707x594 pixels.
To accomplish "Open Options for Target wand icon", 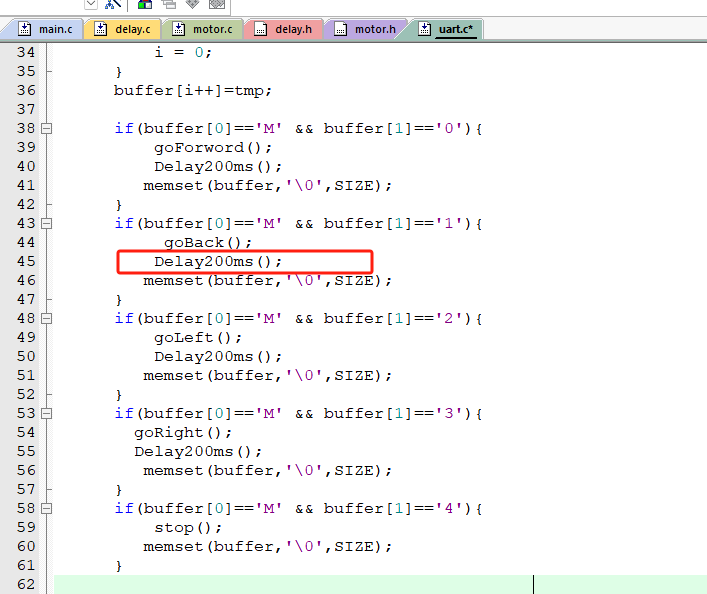I will (113, 5).
